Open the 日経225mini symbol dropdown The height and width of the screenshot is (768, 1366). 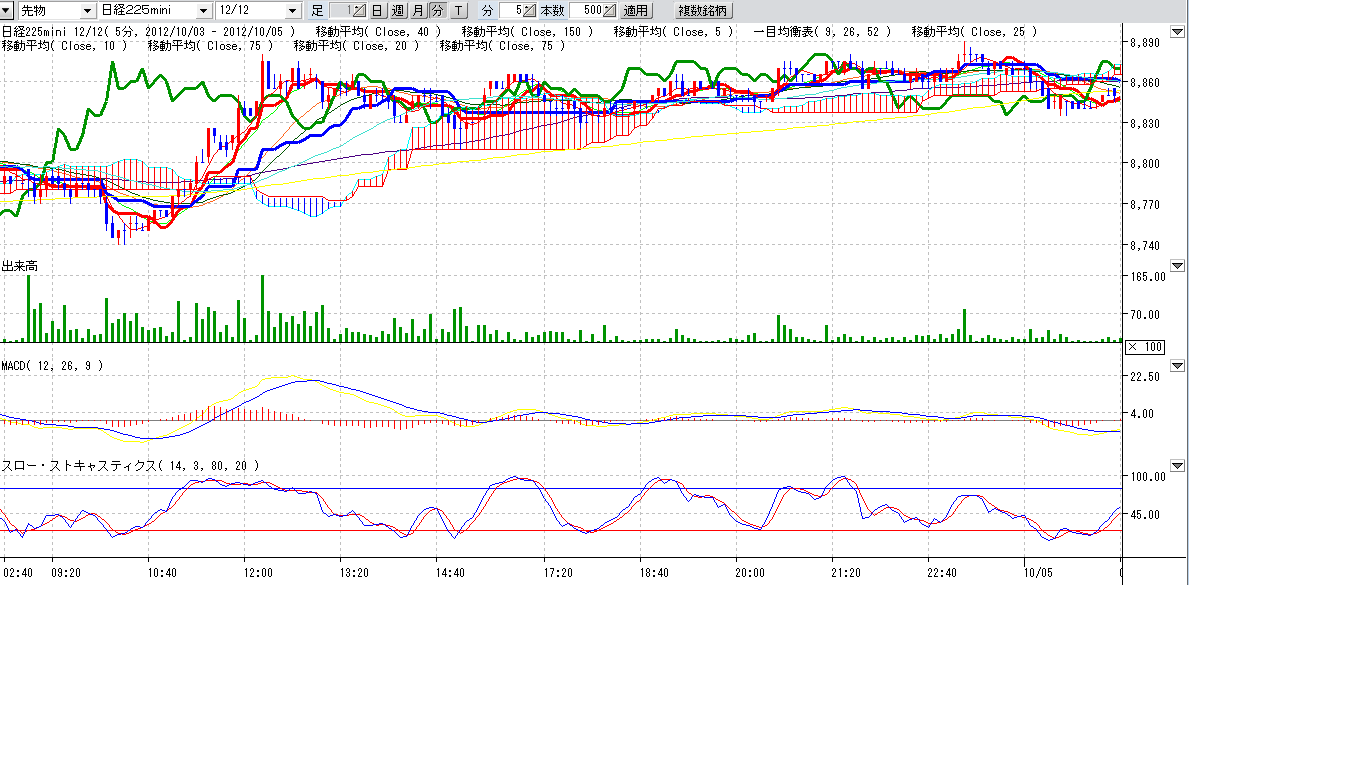(x=204, y=11)
